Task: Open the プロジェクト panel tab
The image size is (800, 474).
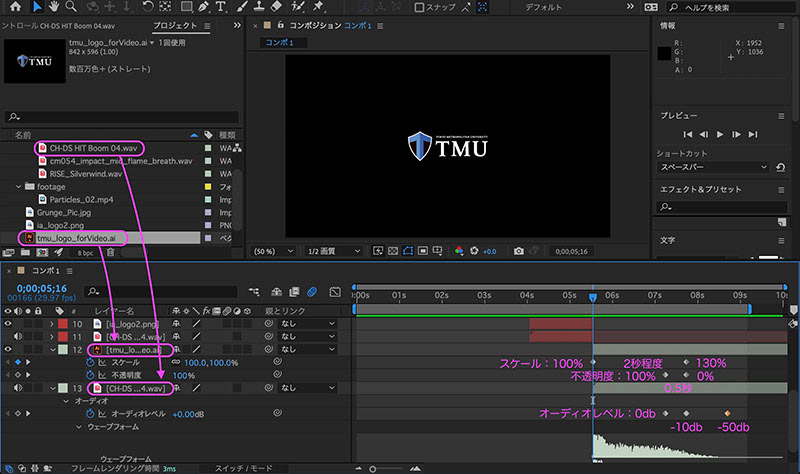Action: click(x=175, y=26)
